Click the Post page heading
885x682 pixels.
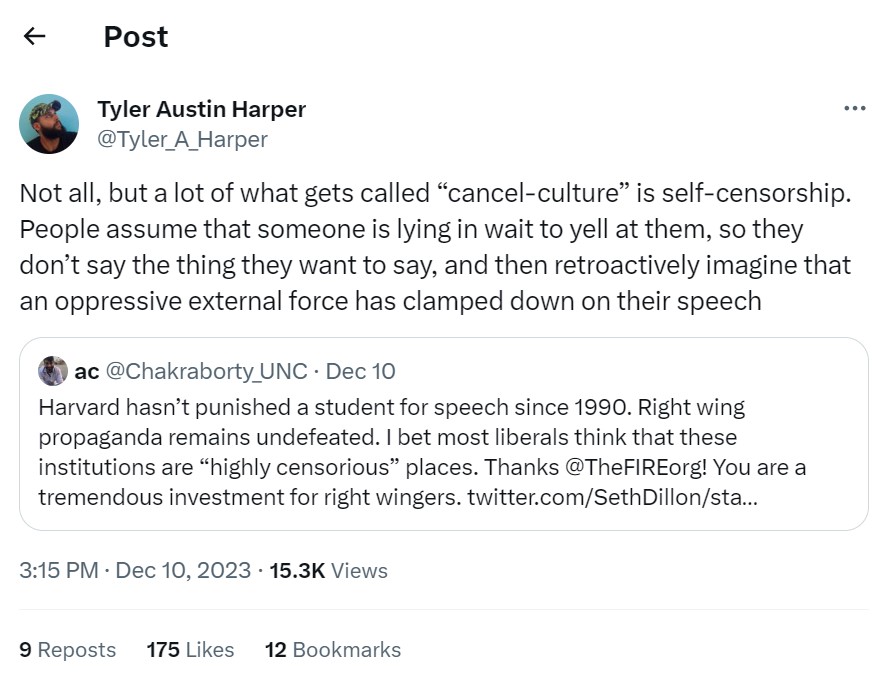coord(136,37)
